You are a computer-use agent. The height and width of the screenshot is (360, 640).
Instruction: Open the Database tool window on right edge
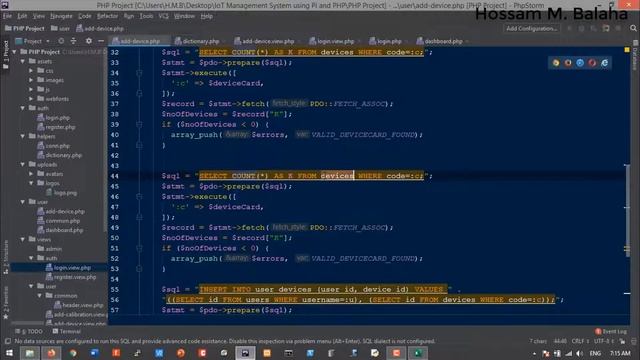click(635, 55)
